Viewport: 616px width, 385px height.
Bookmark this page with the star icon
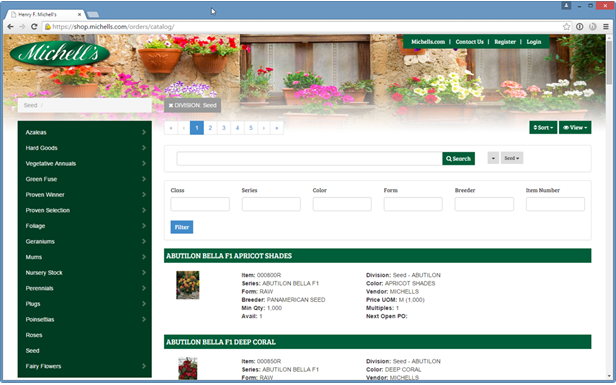tap(566, 26)
